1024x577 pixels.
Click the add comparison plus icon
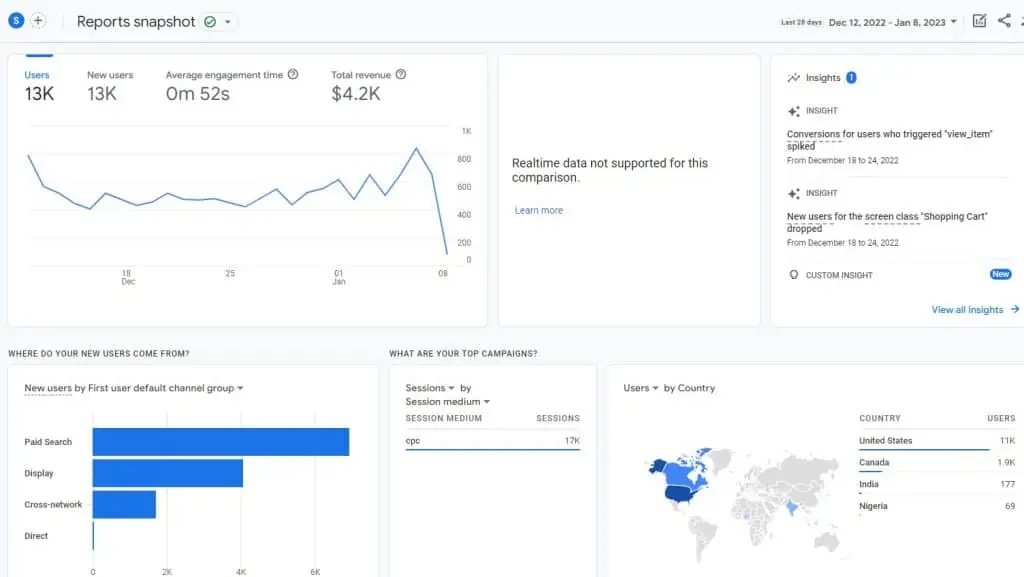tap(37, 20)
